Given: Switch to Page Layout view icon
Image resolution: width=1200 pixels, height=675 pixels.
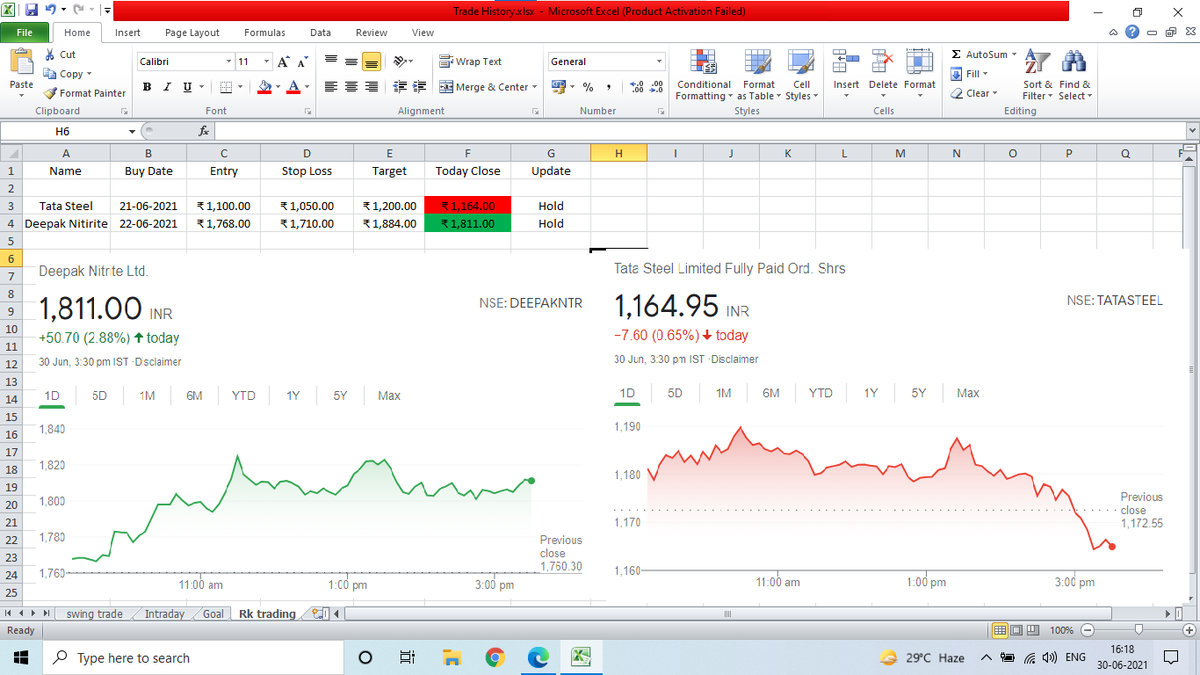Looking at the screenshot, I should [x=1019, y=630].
